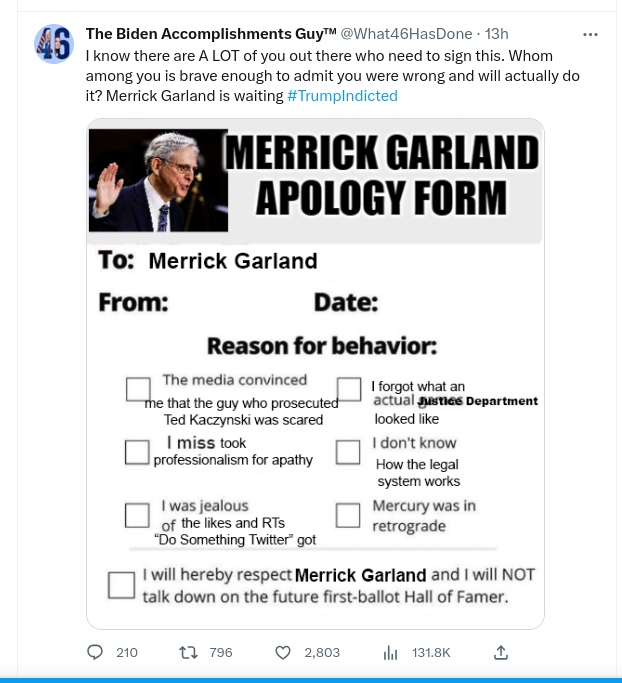Like the tweet with heart icon
622x683 pixels.
pos(283,652)
